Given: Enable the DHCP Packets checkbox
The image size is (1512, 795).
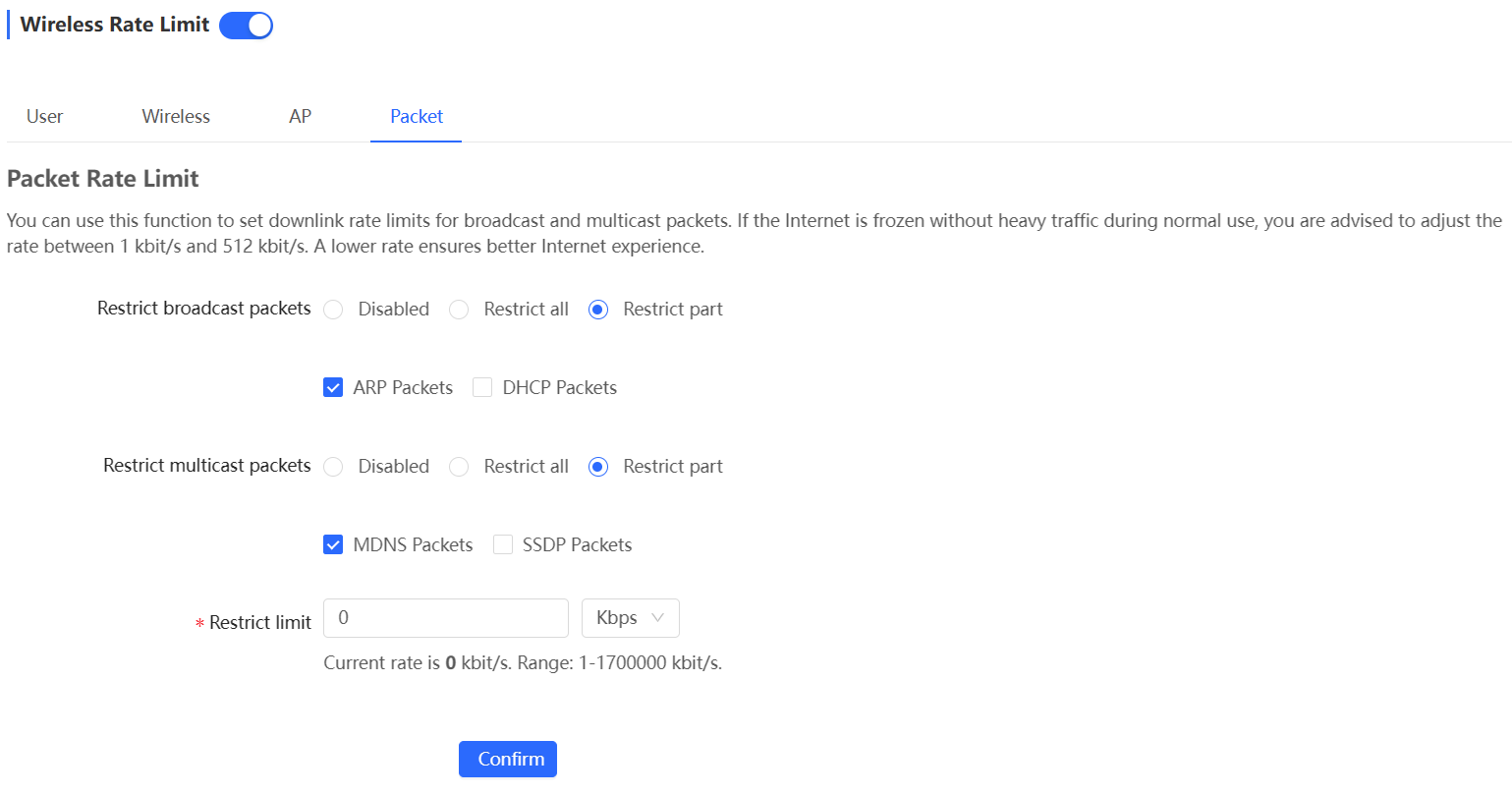Looking at the screenshot, I should (482, 386).
